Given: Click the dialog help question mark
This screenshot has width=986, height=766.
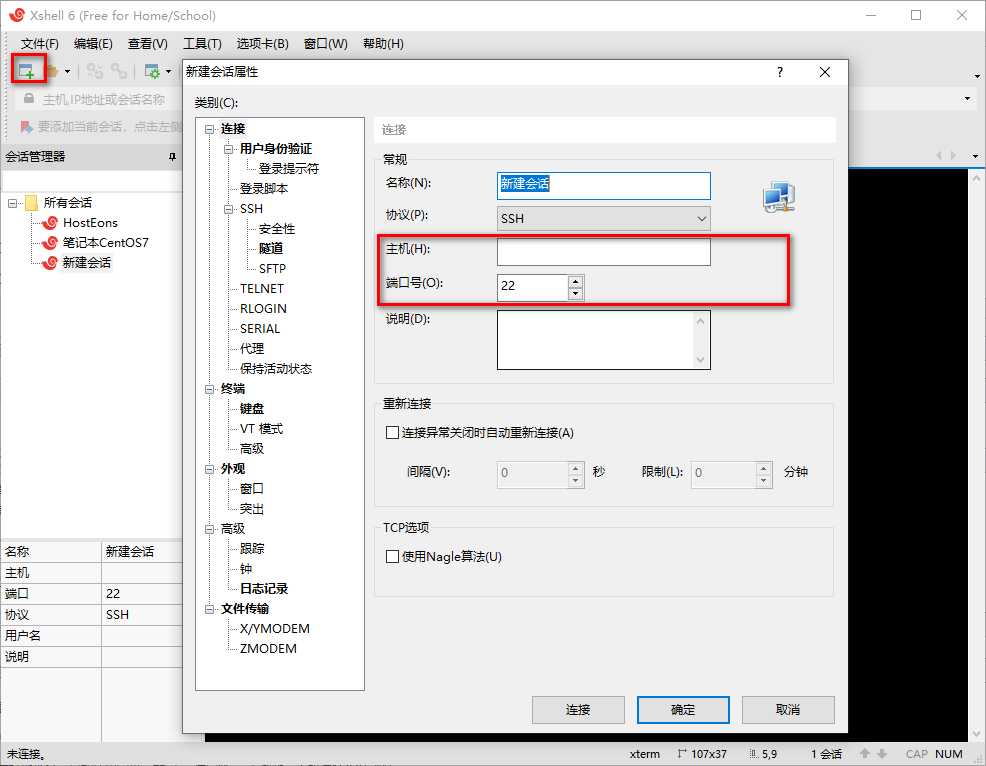Looking at the screenshot, I should [780, 72].
